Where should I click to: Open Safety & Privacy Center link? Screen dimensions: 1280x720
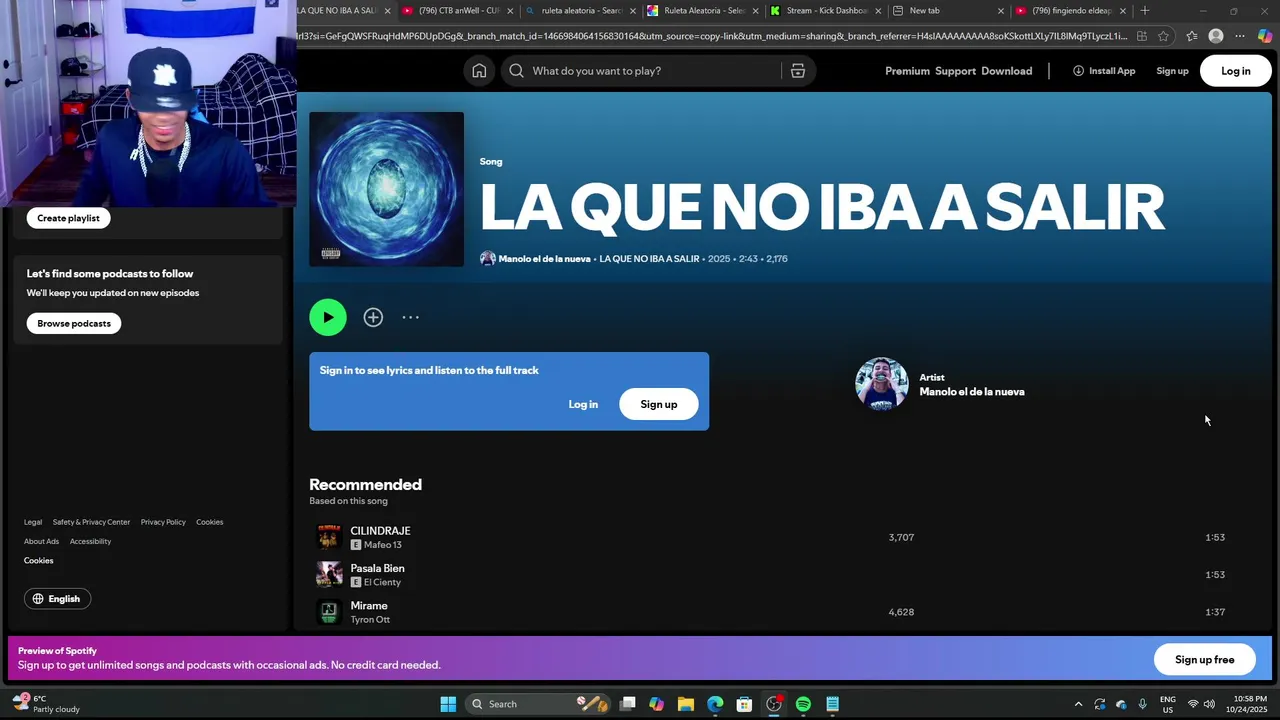click(x=91, y=522)
